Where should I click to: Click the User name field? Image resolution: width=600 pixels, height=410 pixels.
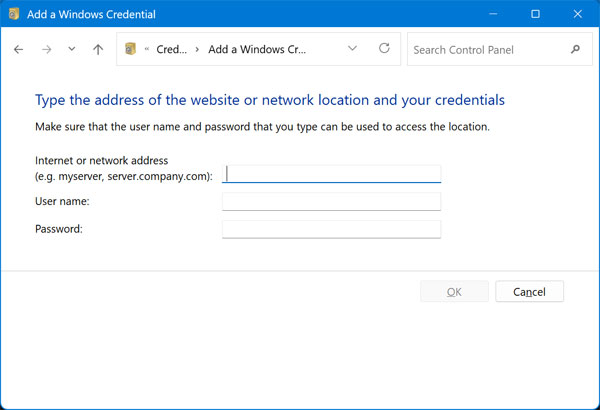click(331, 201)
